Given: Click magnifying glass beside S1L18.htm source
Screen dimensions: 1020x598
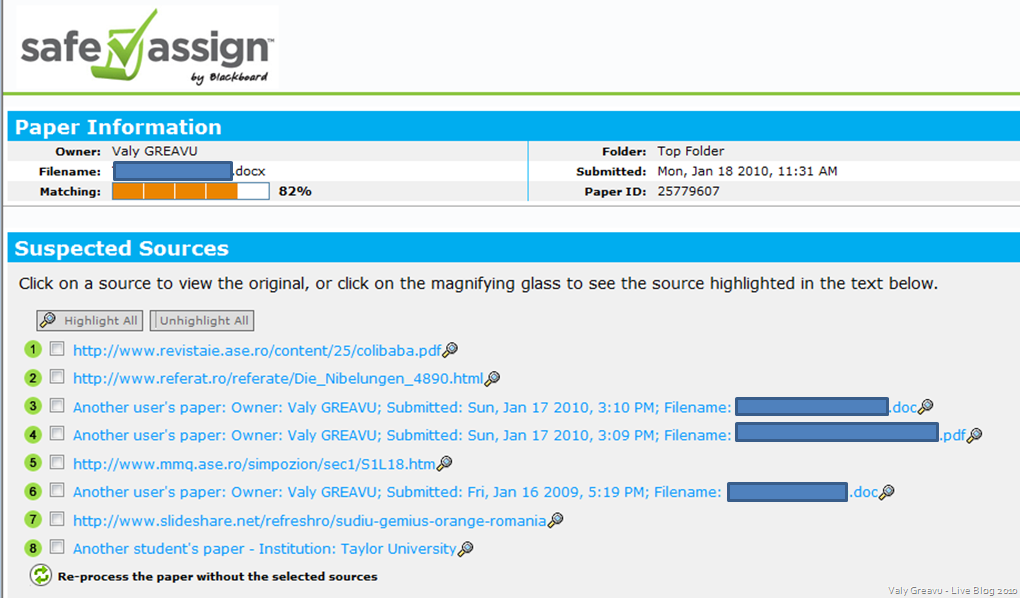Looking at the screenshot, I should pyautogui.click(x=445, y=463).
